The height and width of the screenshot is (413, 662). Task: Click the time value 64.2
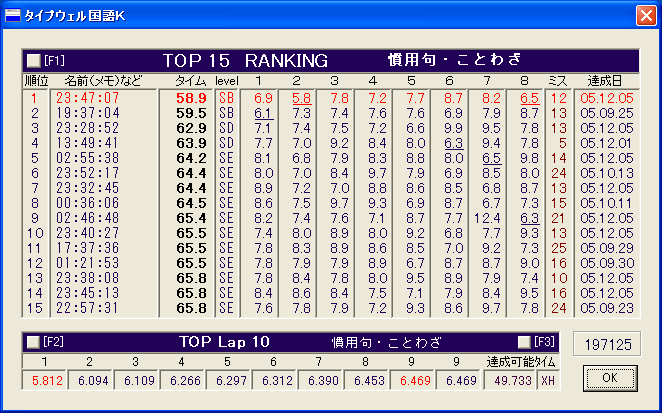click(x=191, y=158)
